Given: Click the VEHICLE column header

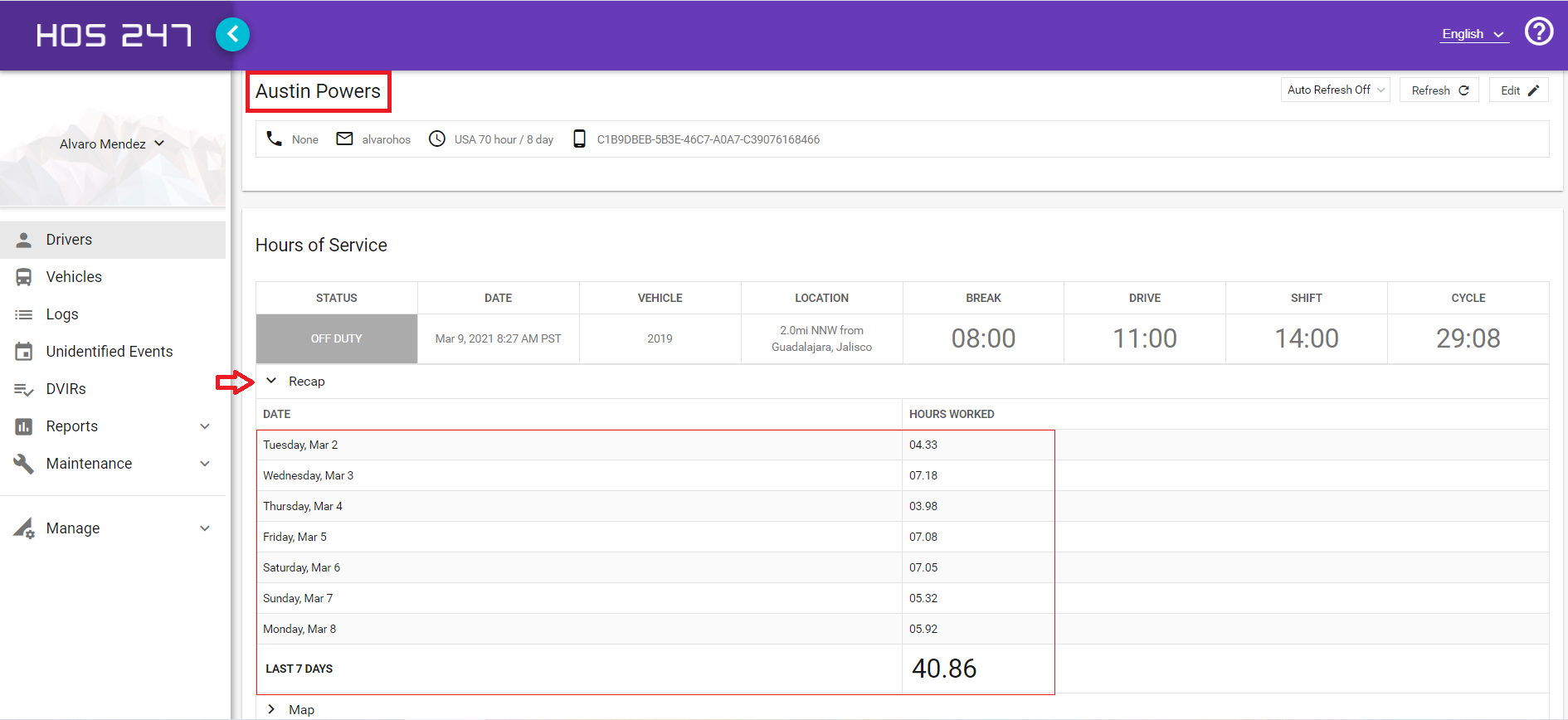Looking at the screenshot, I should (x=660, y=298).
